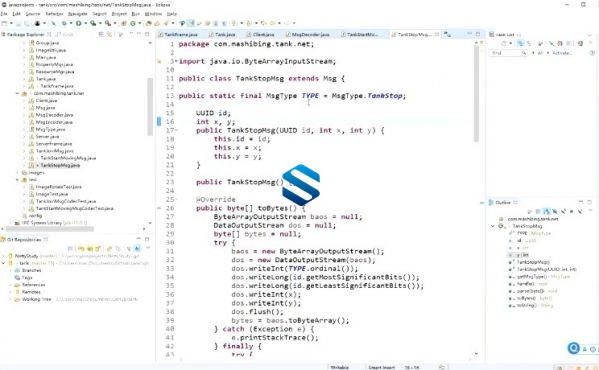Collapse TankStopMsg class in Outline
The height and width of the screenshot is (370, 599).
(x=492, y=226)
